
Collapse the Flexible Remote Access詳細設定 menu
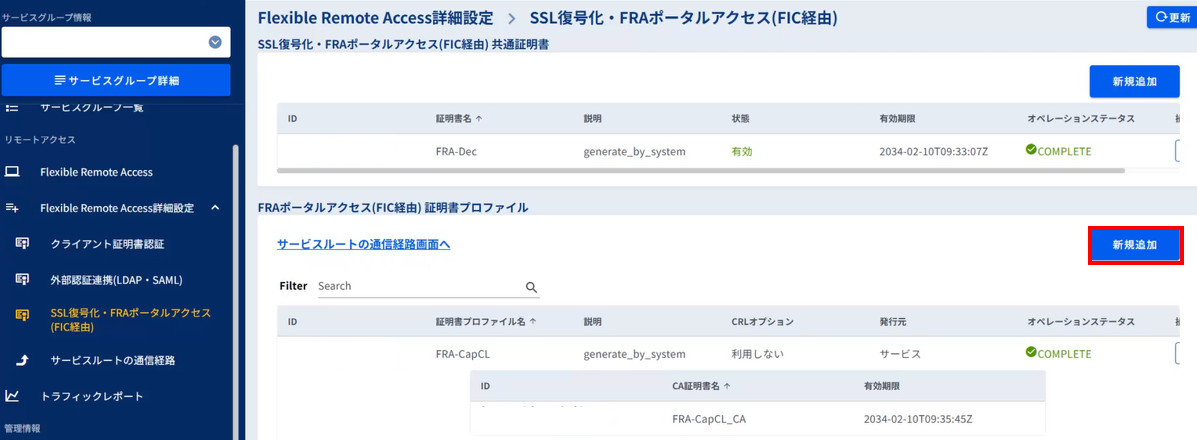[215, 208]
